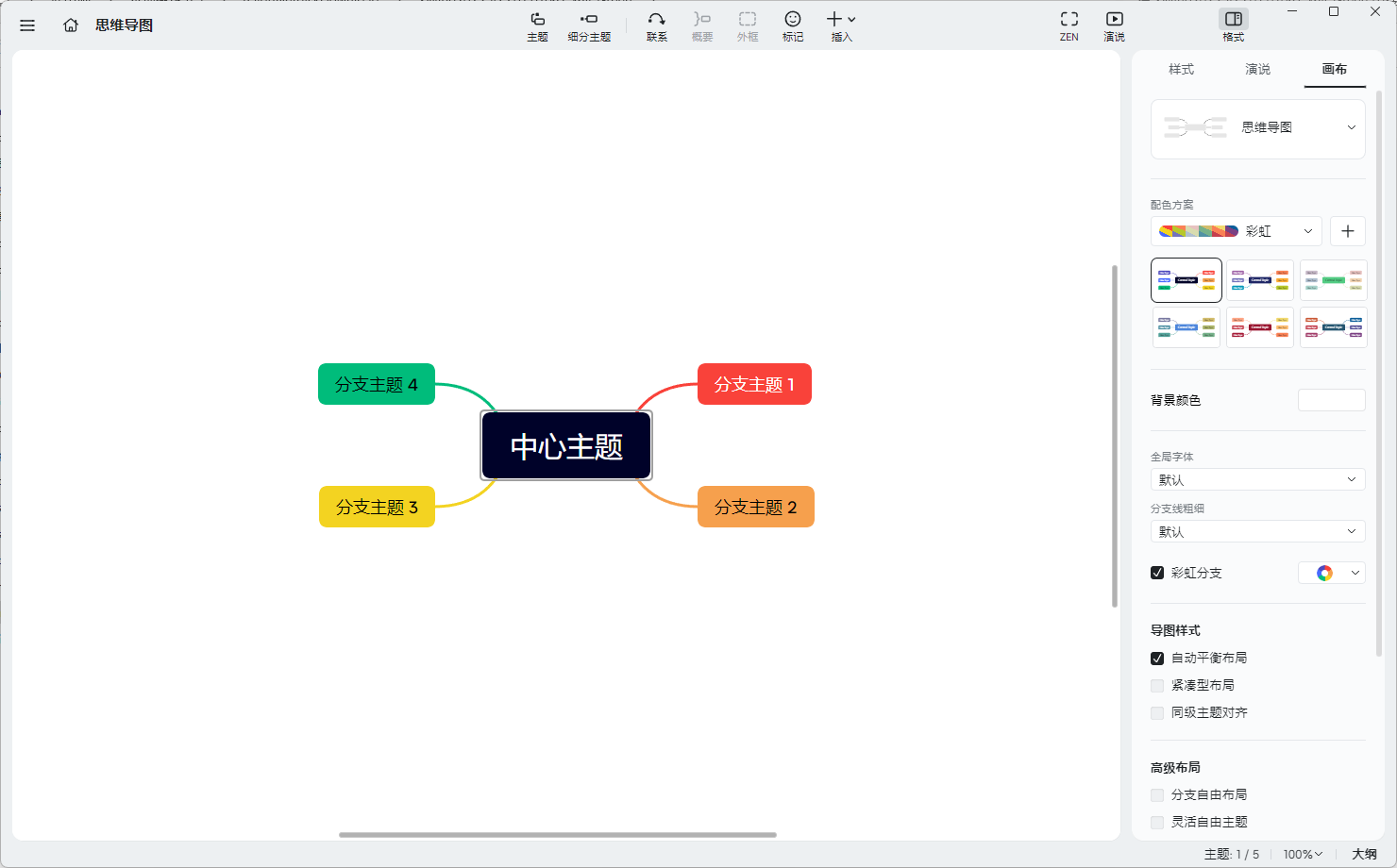Click the + button to add color scheme
Screen dimensions: 1397x868
(x=1347, y=230)
